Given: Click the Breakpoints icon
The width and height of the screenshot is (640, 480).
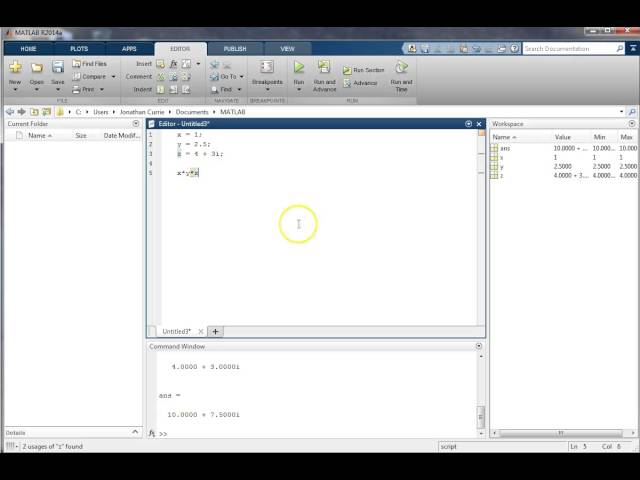Looking at the screenshot, I should (267, 67).
